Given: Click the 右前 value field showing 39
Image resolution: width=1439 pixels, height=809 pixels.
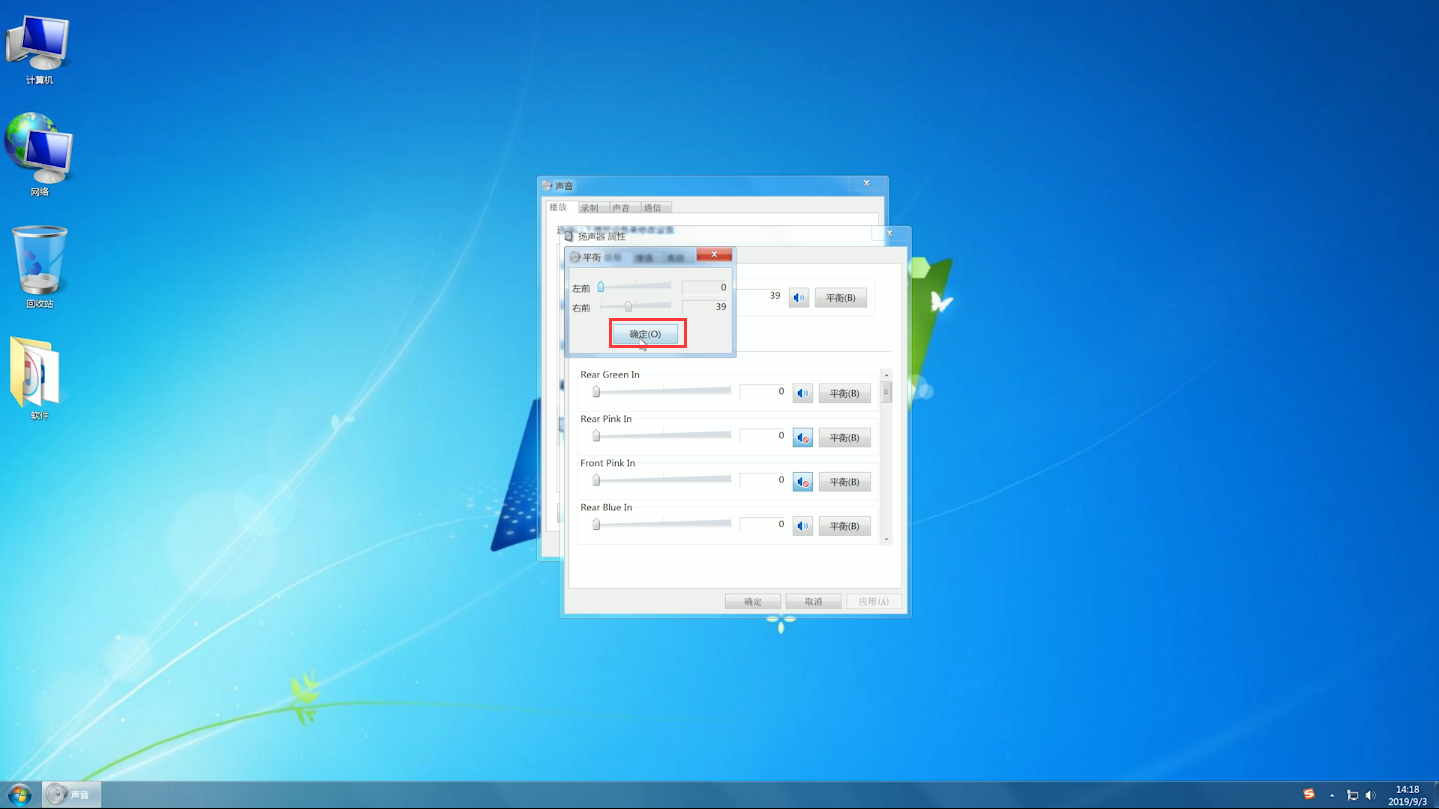Looking at the screenshot, I should (x=706, y=307).
